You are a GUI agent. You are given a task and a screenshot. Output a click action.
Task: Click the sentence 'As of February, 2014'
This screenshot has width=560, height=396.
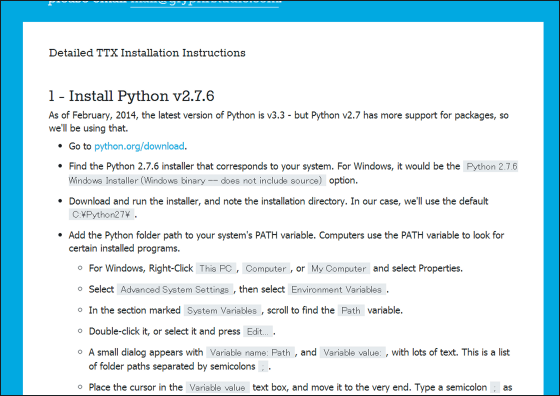click(x=93, y=115)
